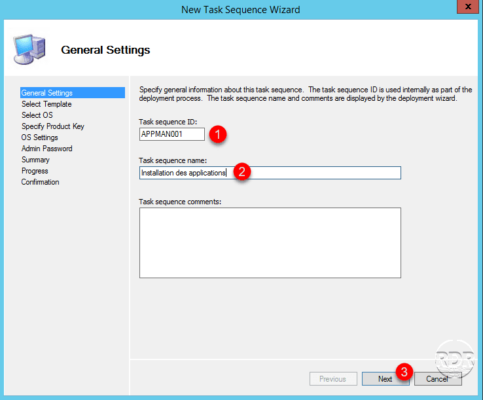Open the Select OS step
The image size is (483, 400).
point(37,115)
